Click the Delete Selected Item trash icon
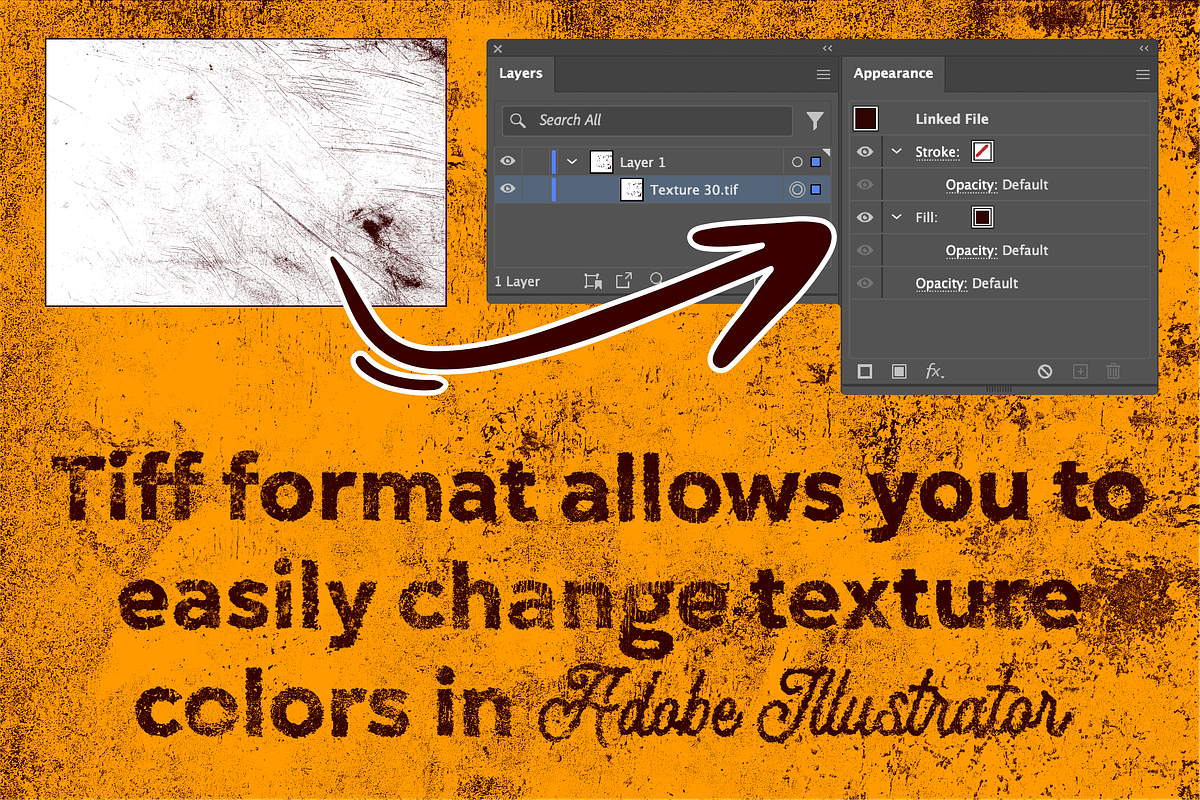 tap(1113, 371)
